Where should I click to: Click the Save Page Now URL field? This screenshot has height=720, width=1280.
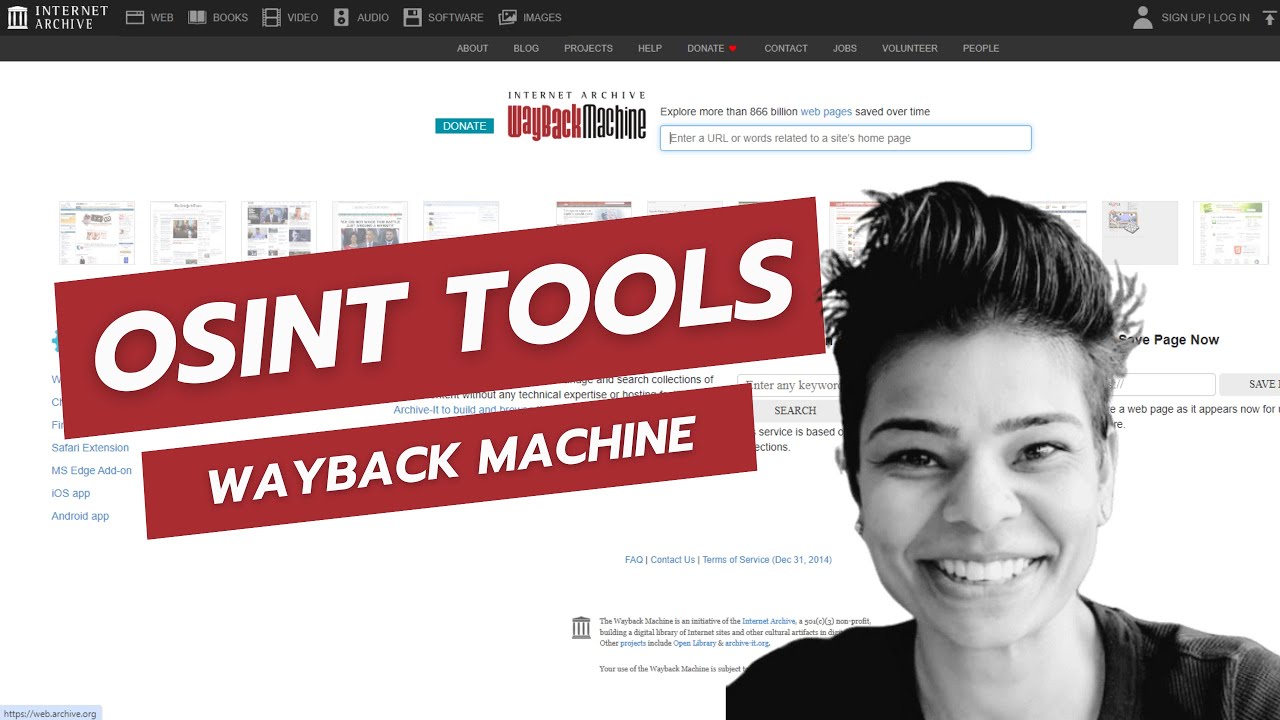tap(1165, 384)
